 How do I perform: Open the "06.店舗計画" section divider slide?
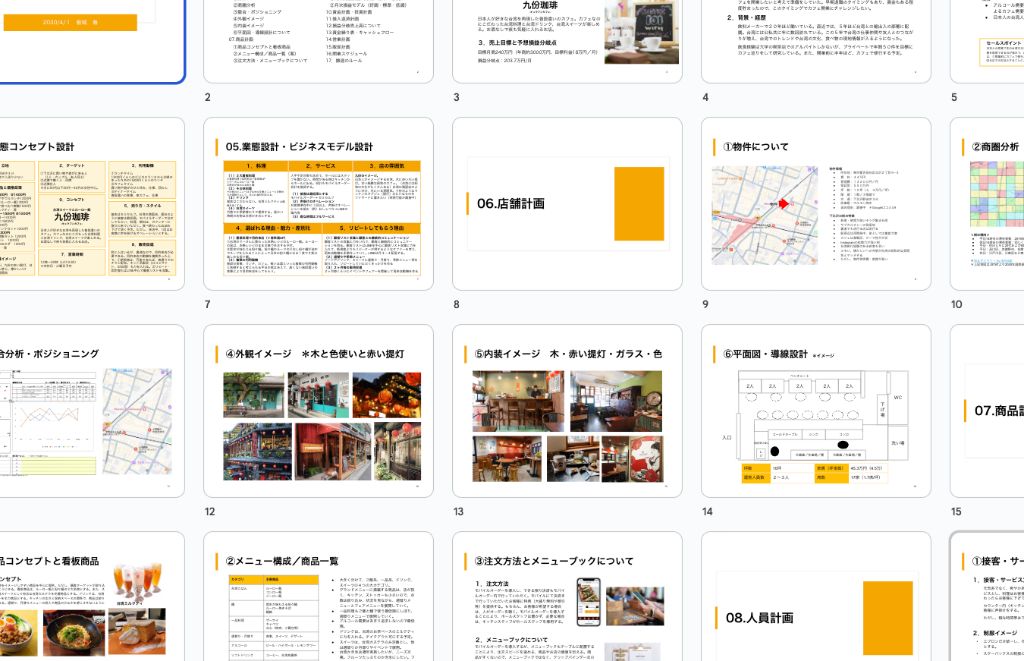point(567,200)
